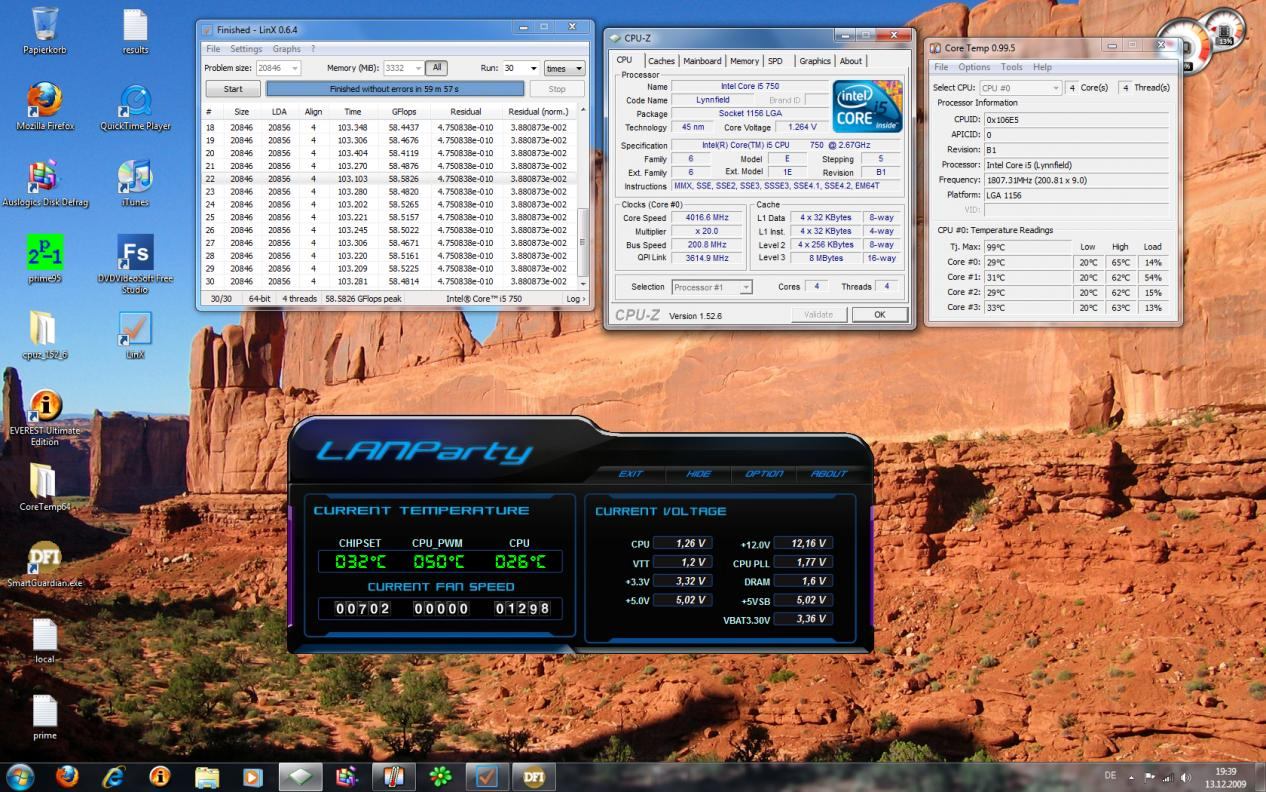Viewport: 1266px width, 792px height.
Task: Open the Run count dropdown in LinX
Action: pyautogui.click(x=532, y=68)
